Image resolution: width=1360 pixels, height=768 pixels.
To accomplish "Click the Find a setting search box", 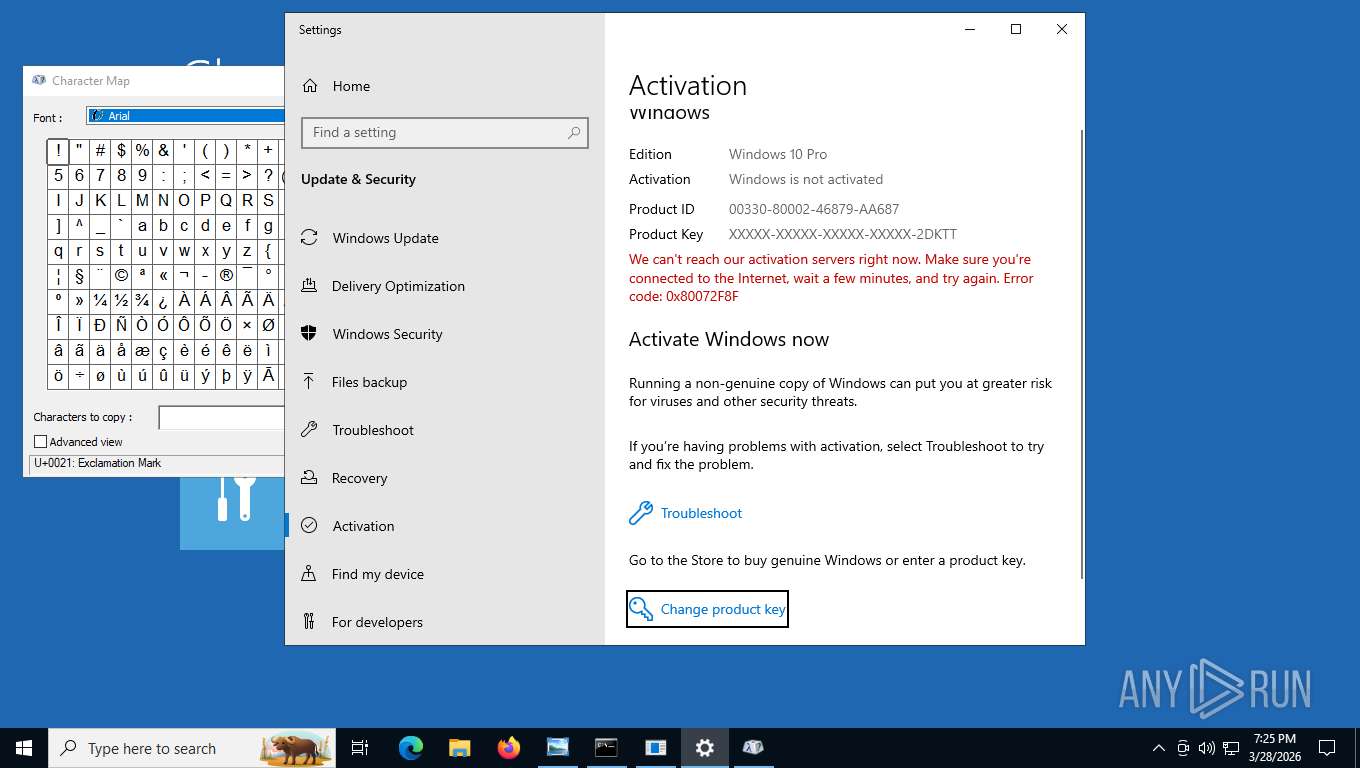I will pyautogui.click(x=444, y=132).
